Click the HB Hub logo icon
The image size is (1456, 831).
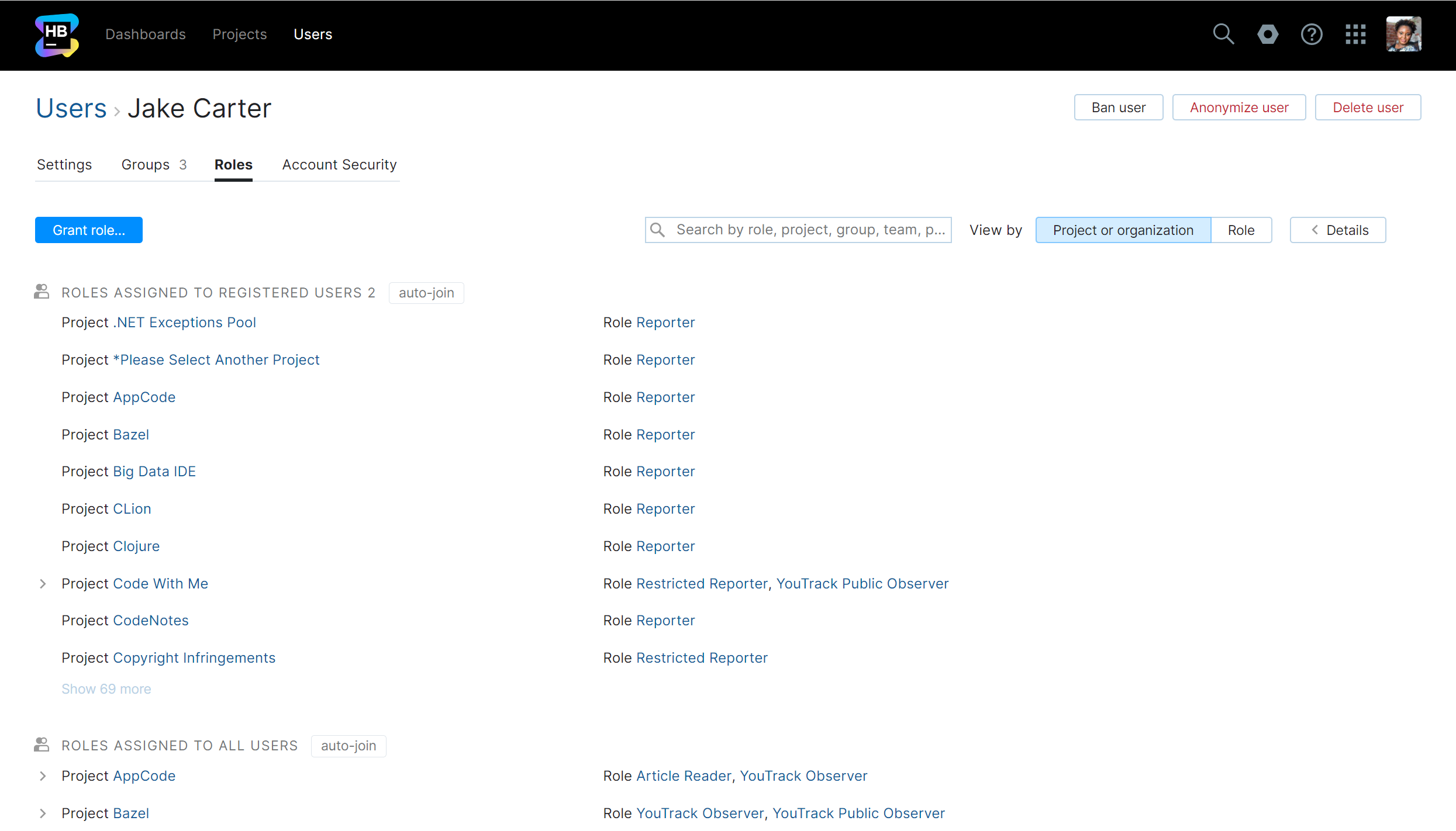(x=57, y=35)
